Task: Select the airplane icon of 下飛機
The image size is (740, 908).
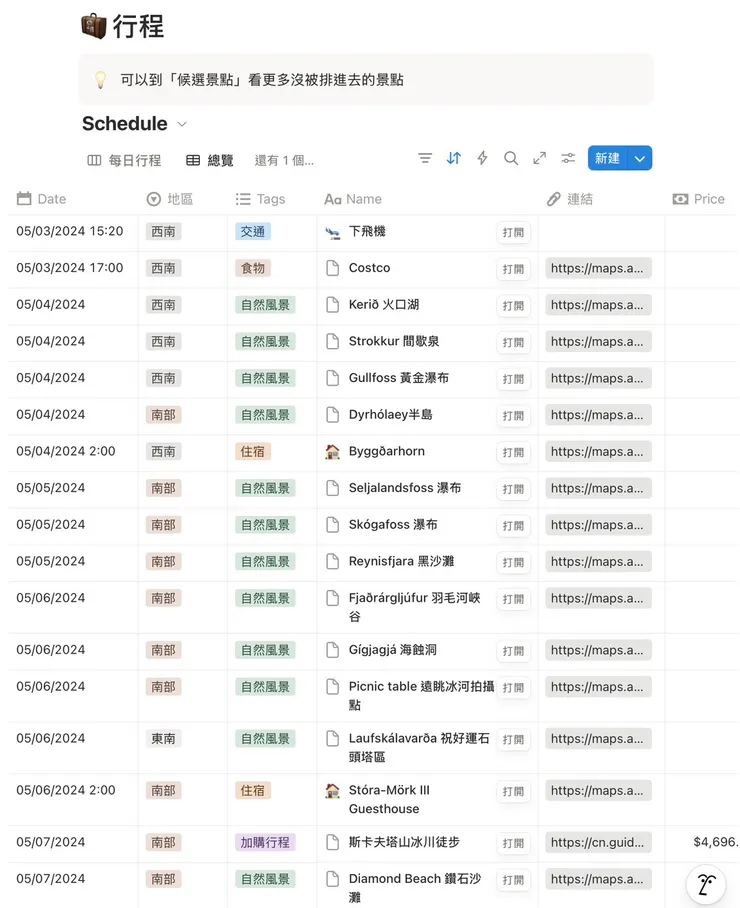Action: tap(332, 232)
